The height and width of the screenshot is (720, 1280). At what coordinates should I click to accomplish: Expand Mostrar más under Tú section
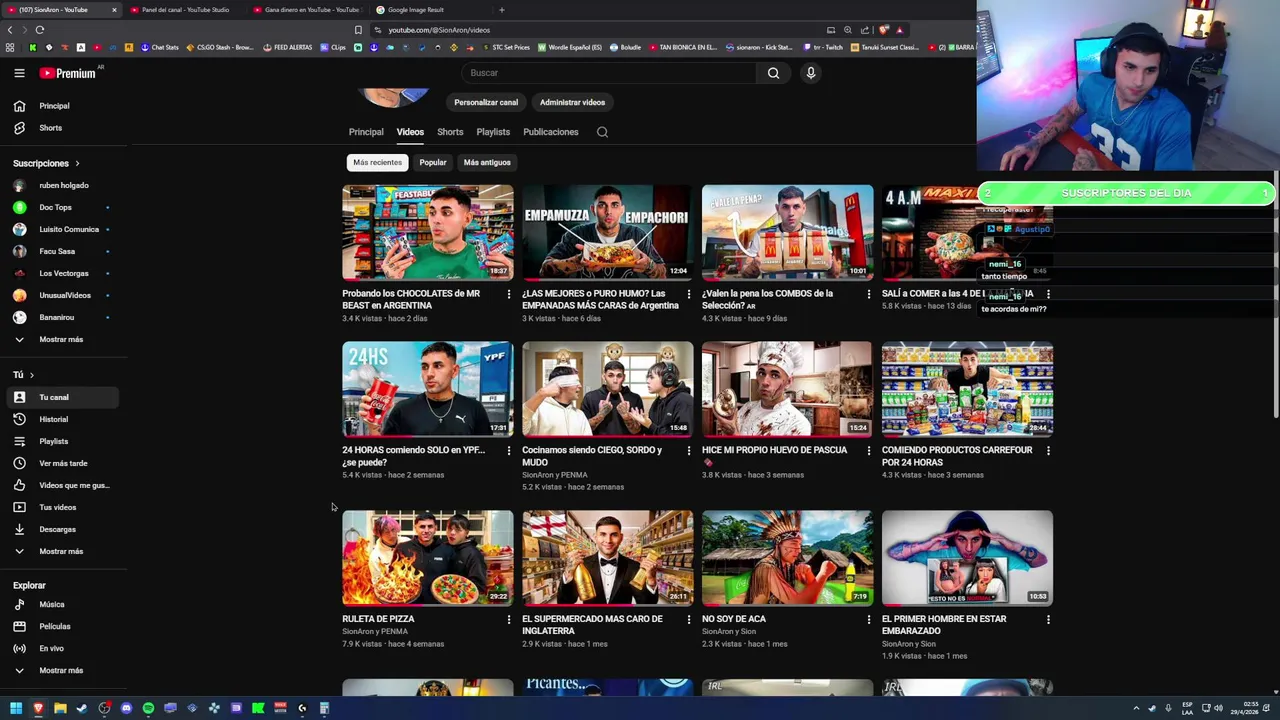pyautogui.click(x=63, y=551)
